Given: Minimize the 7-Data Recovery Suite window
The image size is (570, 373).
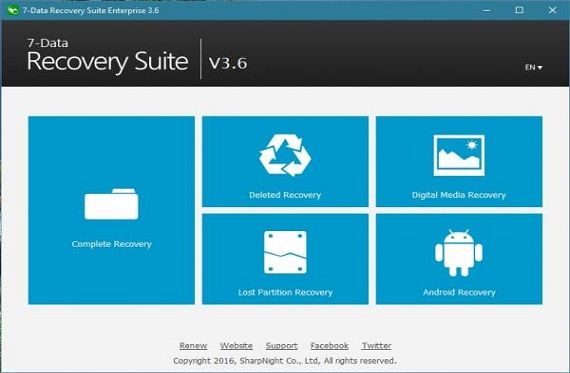Looking at the screenshot, I should (487, 10).
